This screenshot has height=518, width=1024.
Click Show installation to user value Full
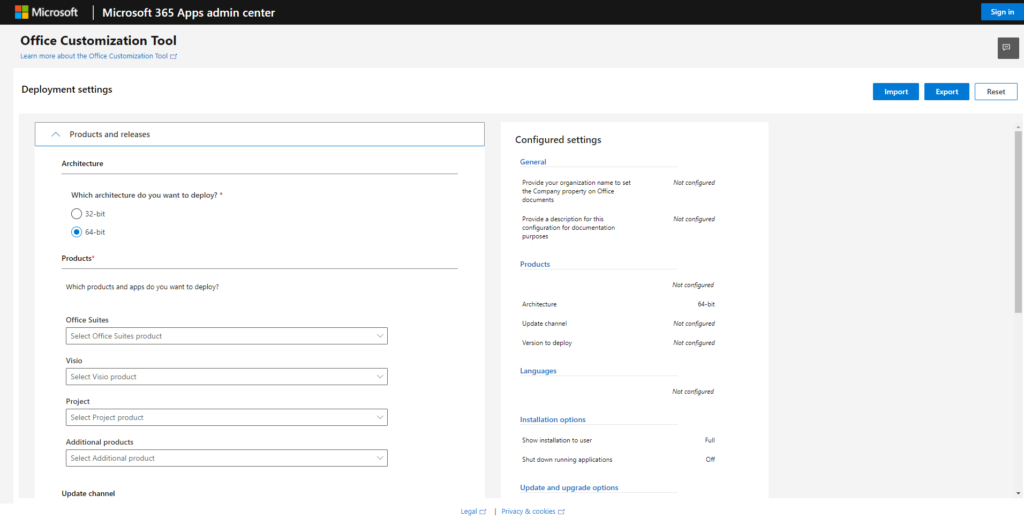tap(710, 440)
